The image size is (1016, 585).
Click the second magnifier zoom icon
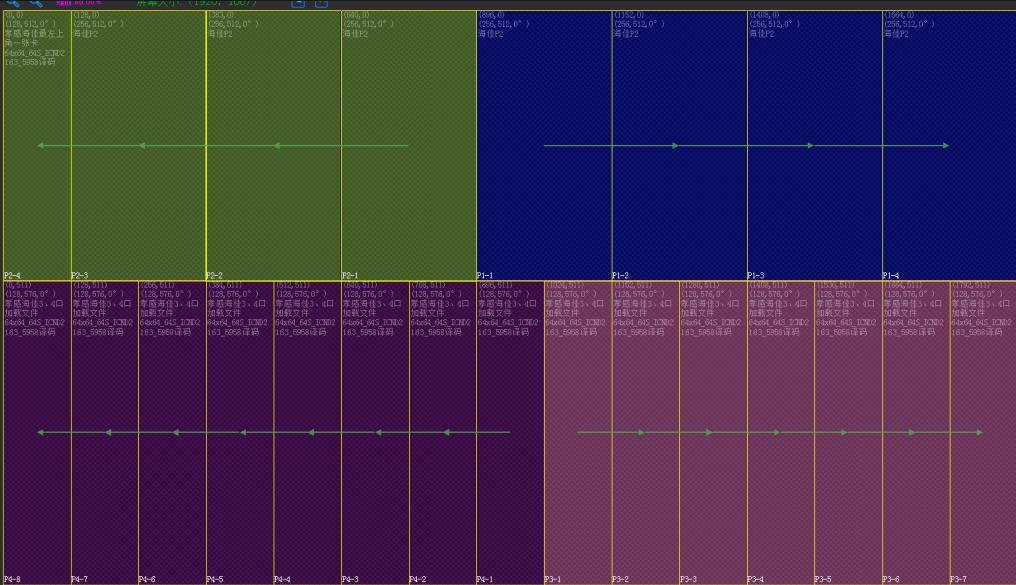36,3
